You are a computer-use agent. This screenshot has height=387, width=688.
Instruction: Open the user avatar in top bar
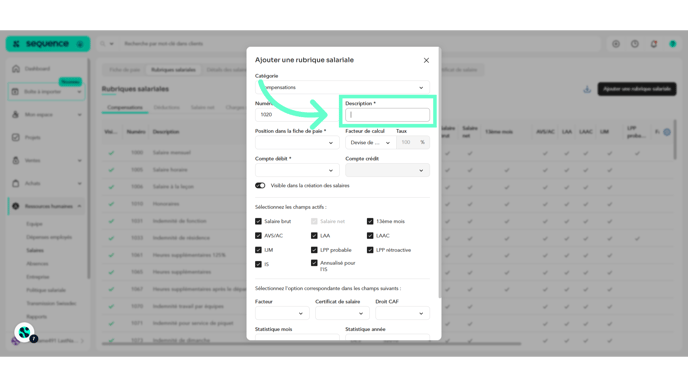[673, 44]
